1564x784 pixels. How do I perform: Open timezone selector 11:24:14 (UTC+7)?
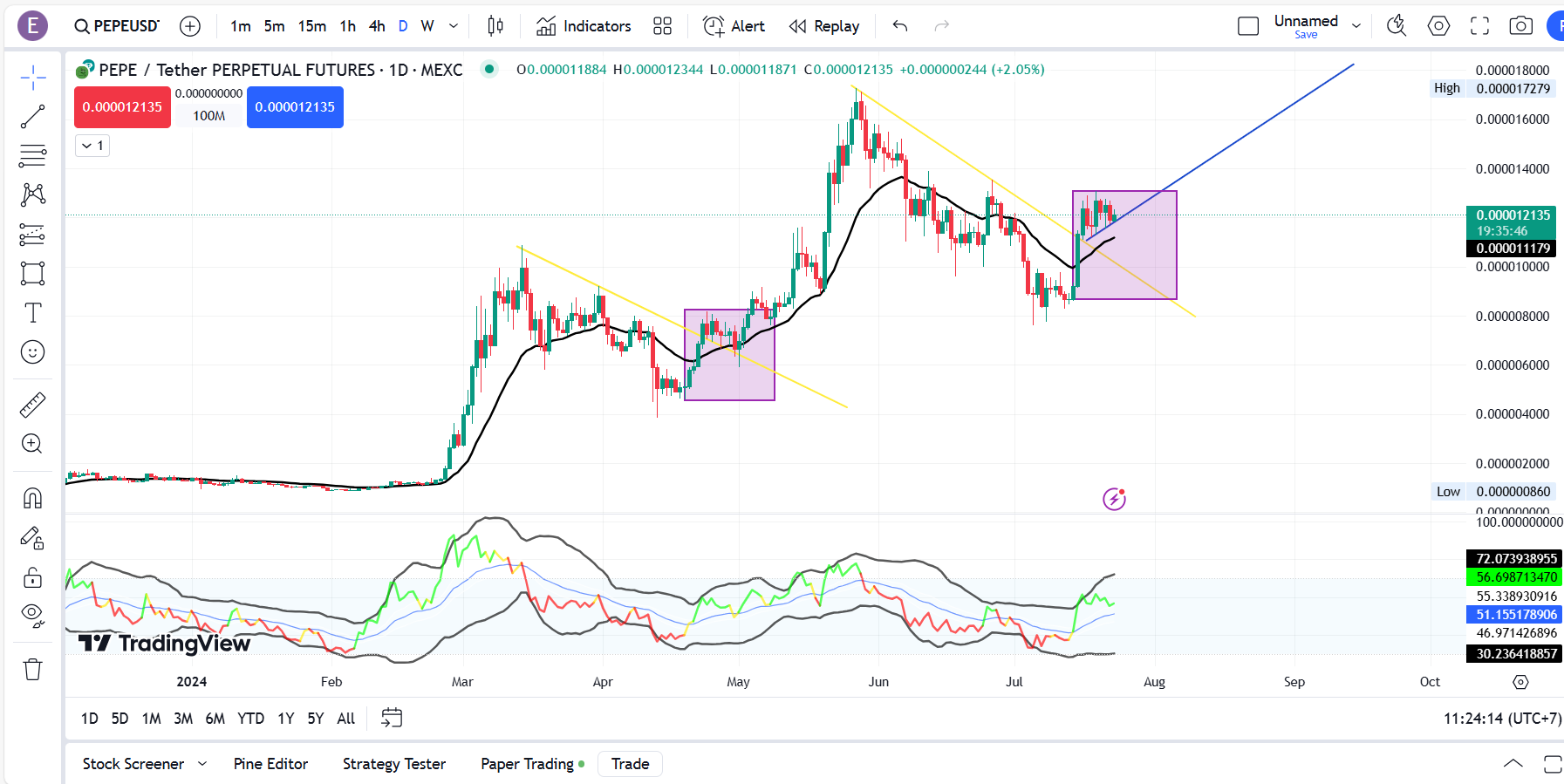point(1502,719)
